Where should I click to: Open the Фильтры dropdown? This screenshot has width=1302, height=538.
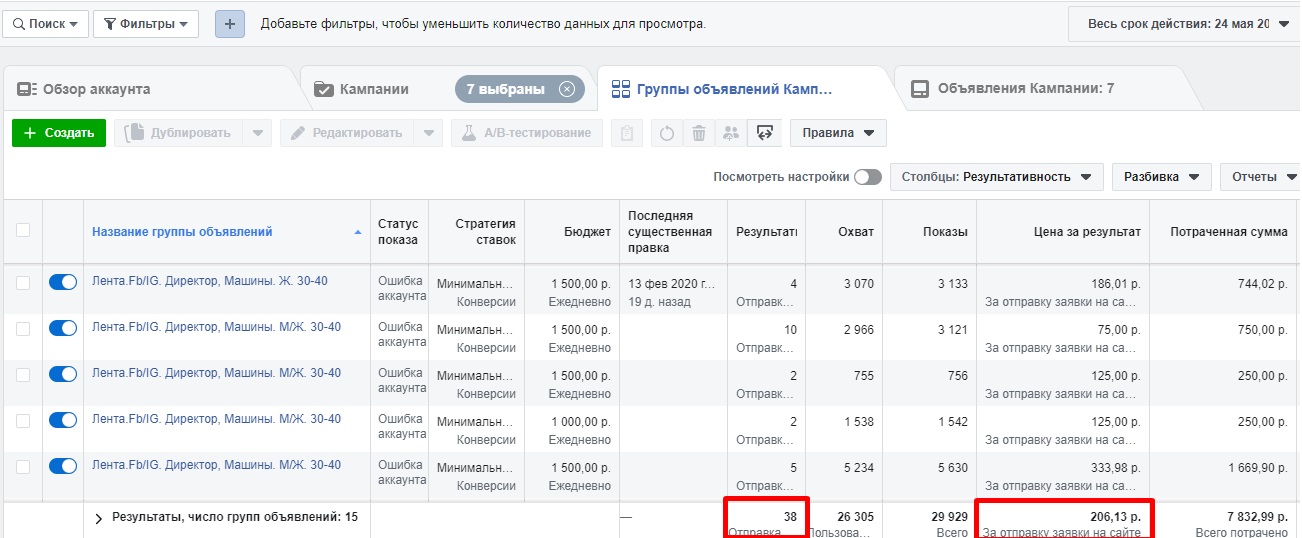146,24
